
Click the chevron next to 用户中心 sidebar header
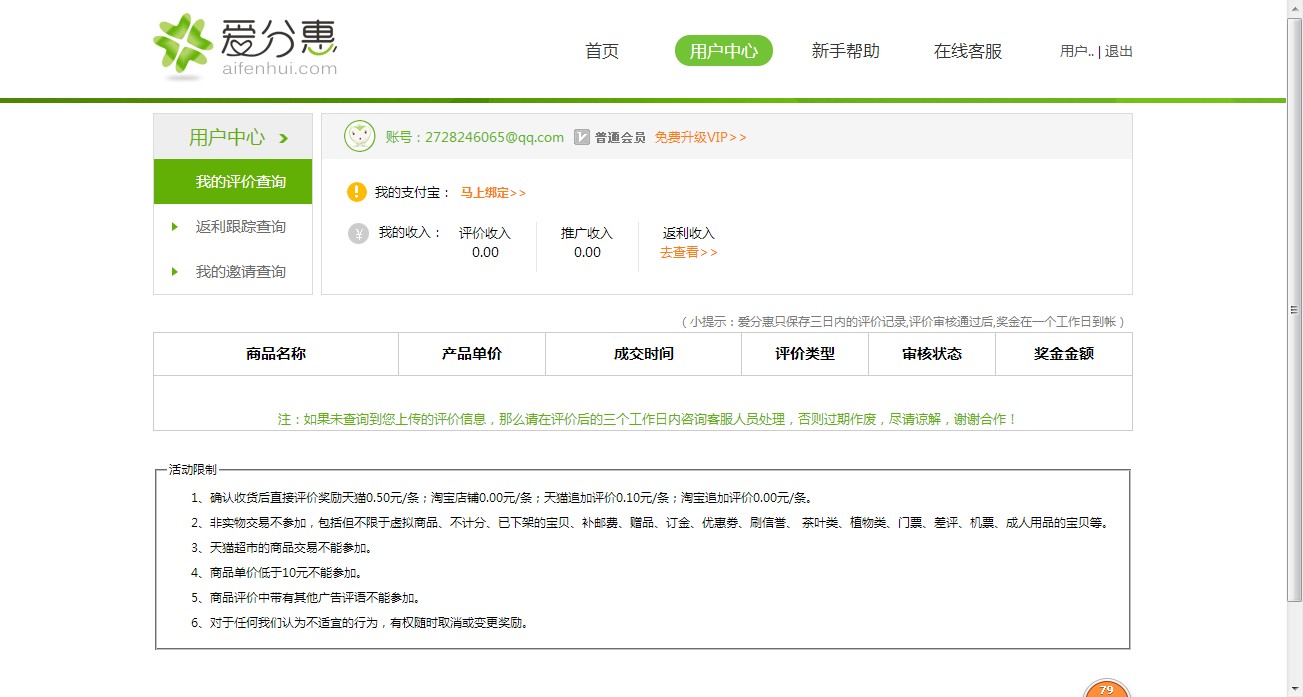[x=284, y=138]
